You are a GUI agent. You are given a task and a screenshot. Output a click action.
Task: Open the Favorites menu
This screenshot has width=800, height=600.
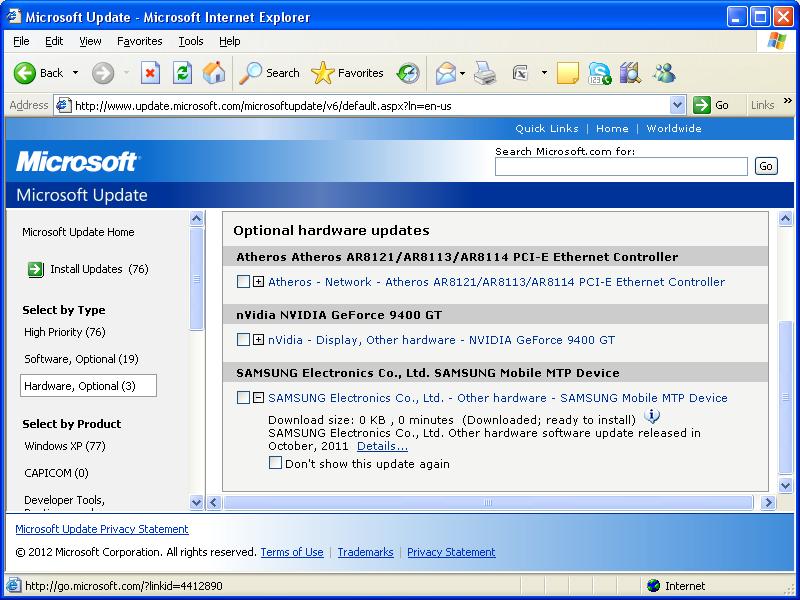tap(139, 41)
